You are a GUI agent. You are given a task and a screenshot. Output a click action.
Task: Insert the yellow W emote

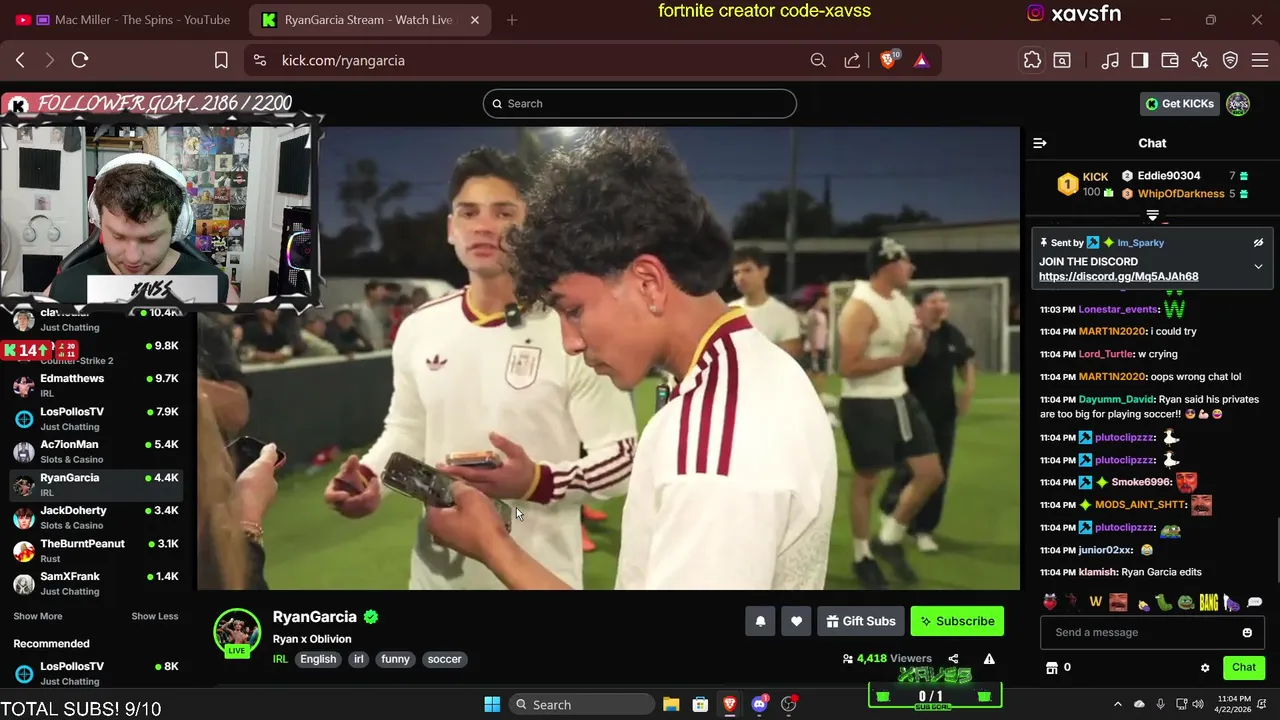click(1095, 602)
